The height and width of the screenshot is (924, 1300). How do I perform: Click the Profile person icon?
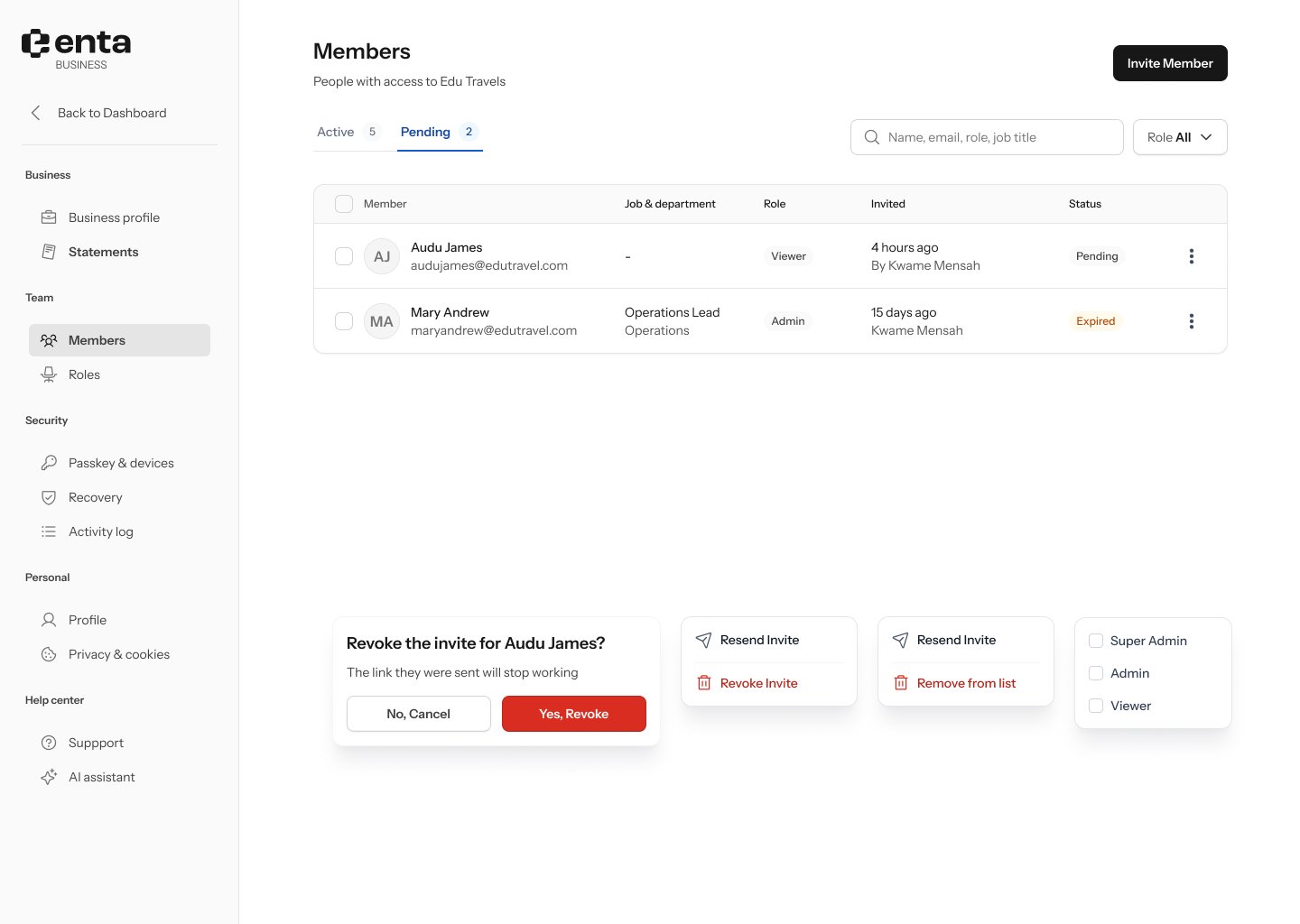click(x=49, y=620)
